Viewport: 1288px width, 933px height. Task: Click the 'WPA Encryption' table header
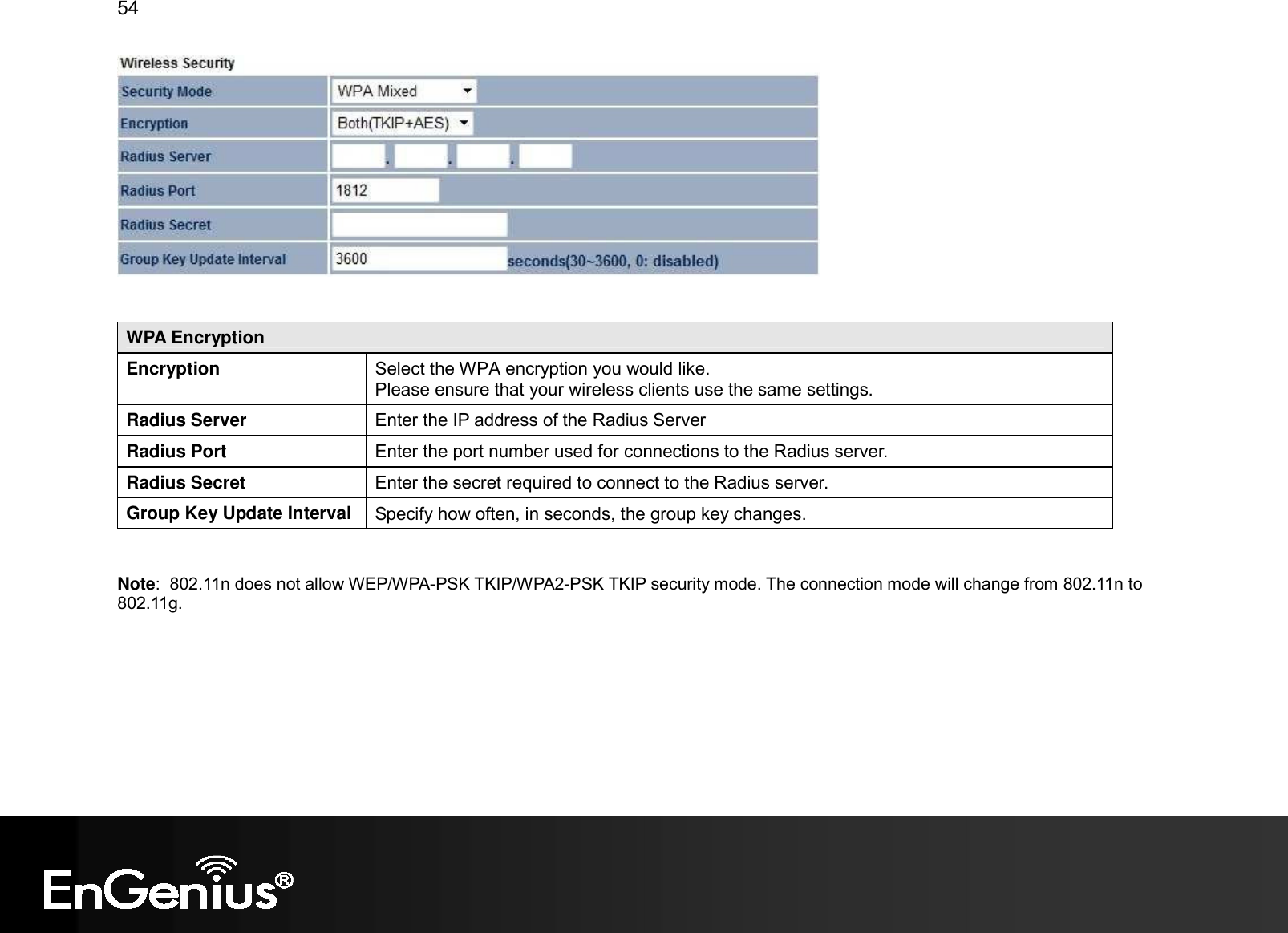point(615,337)
